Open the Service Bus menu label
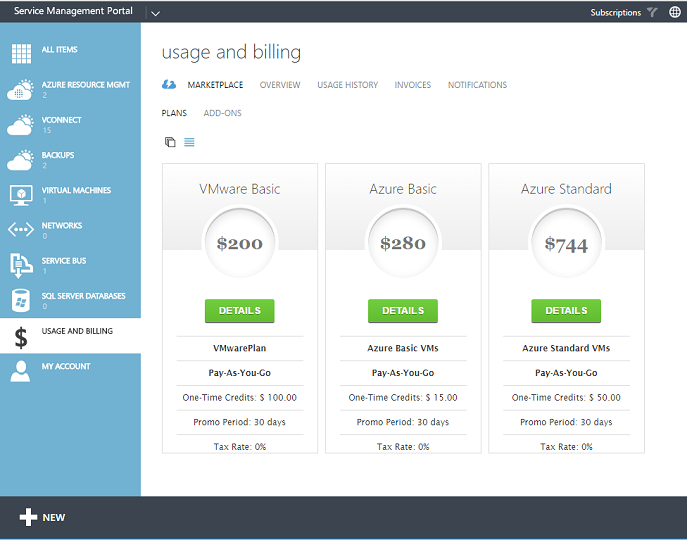 tap(64, 261)
